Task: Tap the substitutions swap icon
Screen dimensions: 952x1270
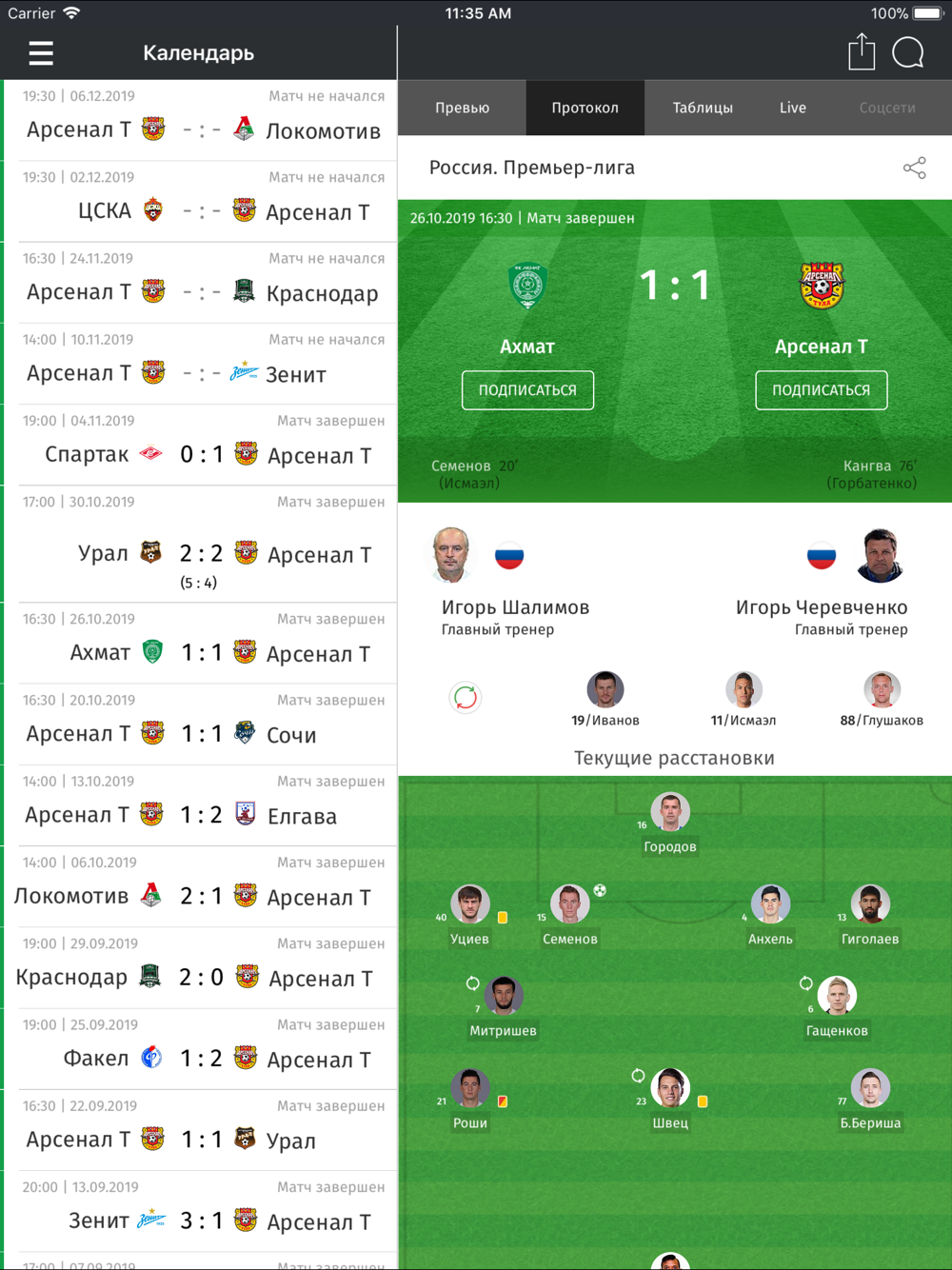Action: 466,698
